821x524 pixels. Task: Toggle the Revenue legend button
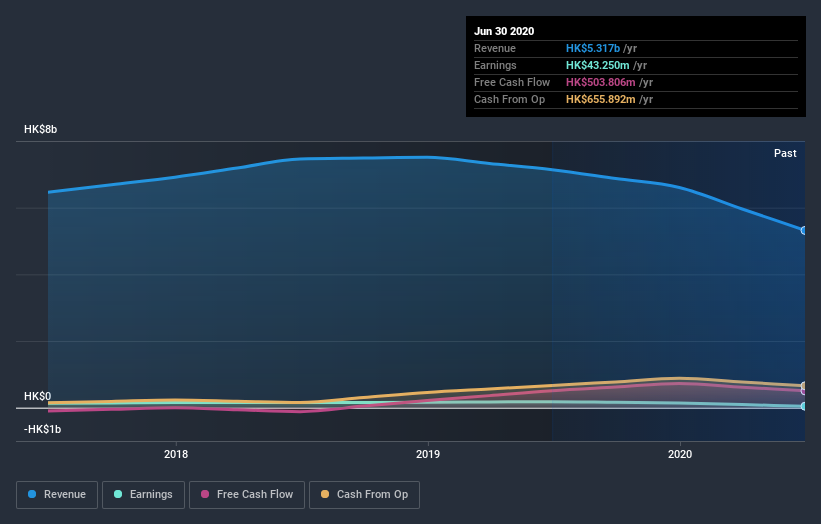pyautogui.click(x=57, y=495)
